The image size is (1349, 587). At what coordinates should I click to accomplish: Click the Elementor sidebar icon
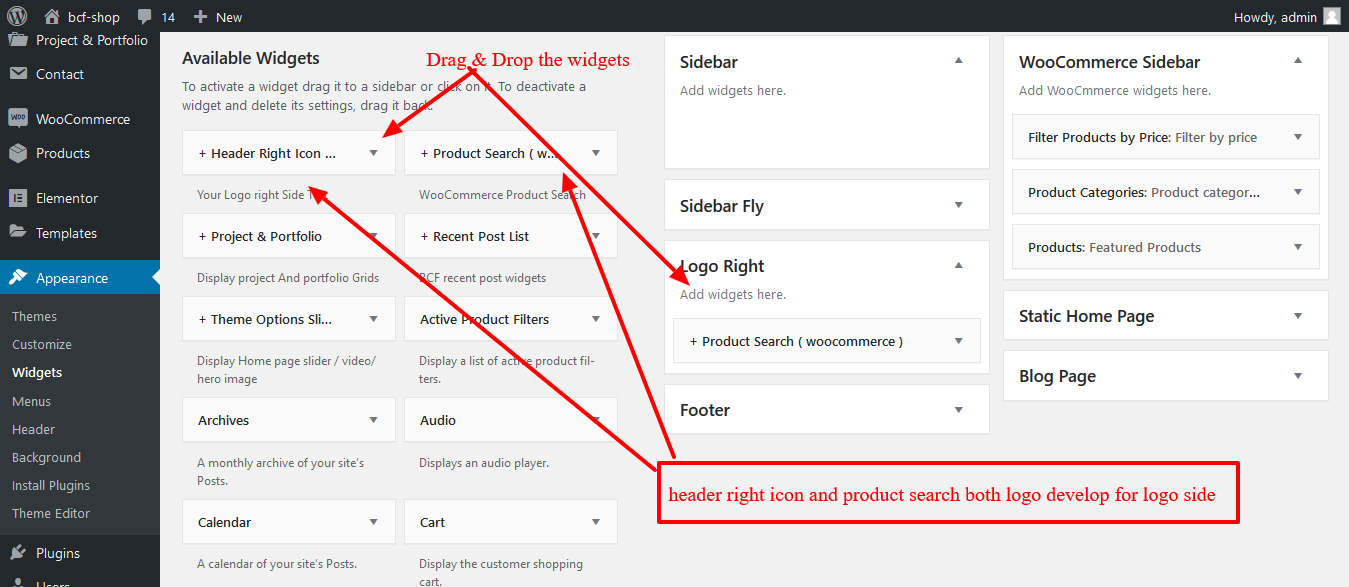18,198
